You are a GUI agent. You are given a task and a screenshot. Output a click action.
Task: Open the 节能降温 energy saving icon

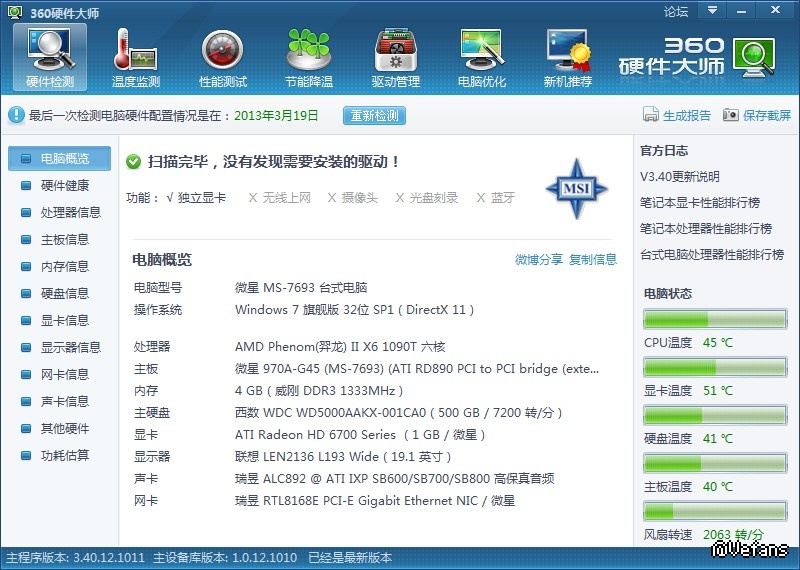pos(309,57)
